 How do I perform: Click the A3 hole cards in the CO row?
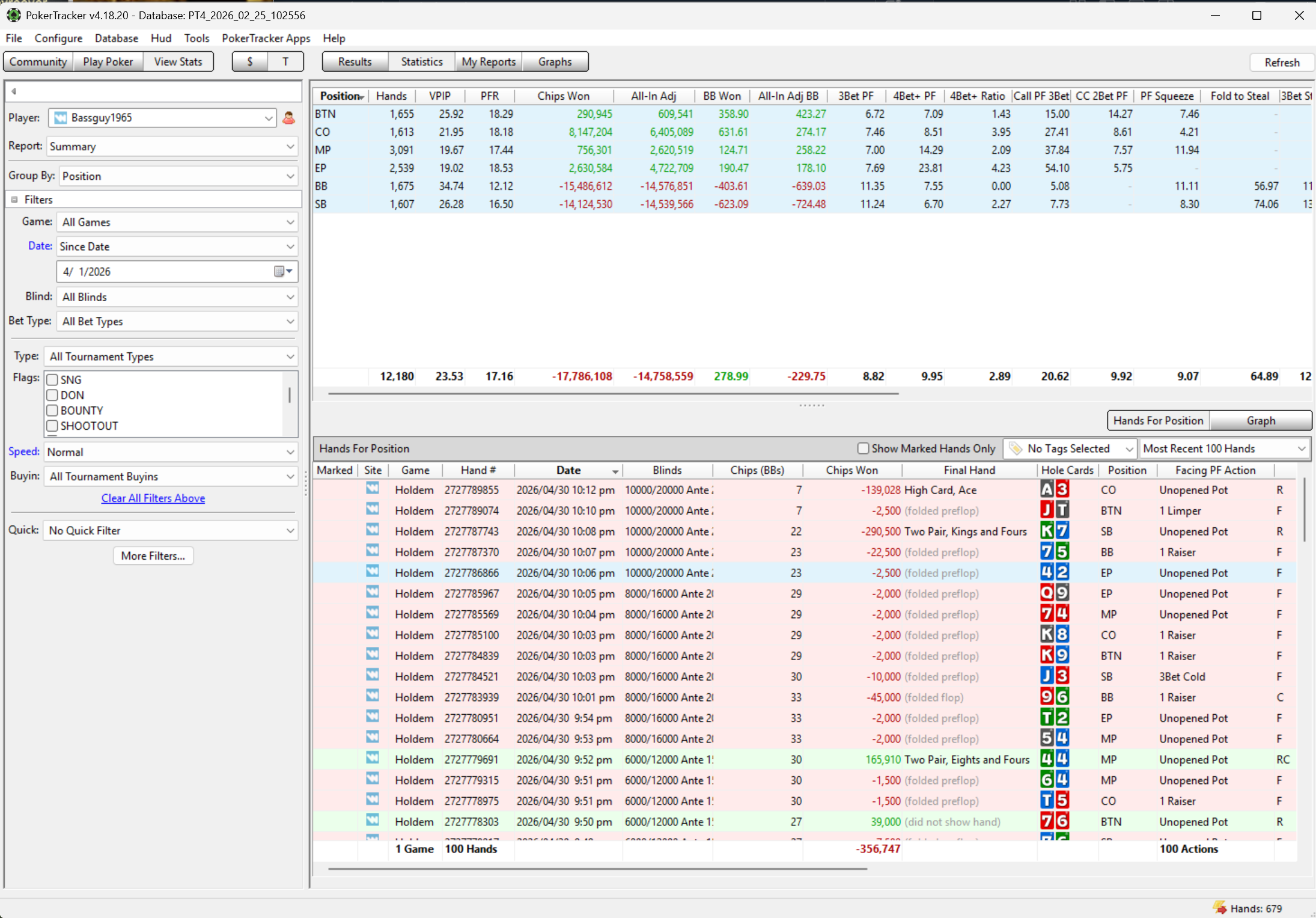[1055, 489]
